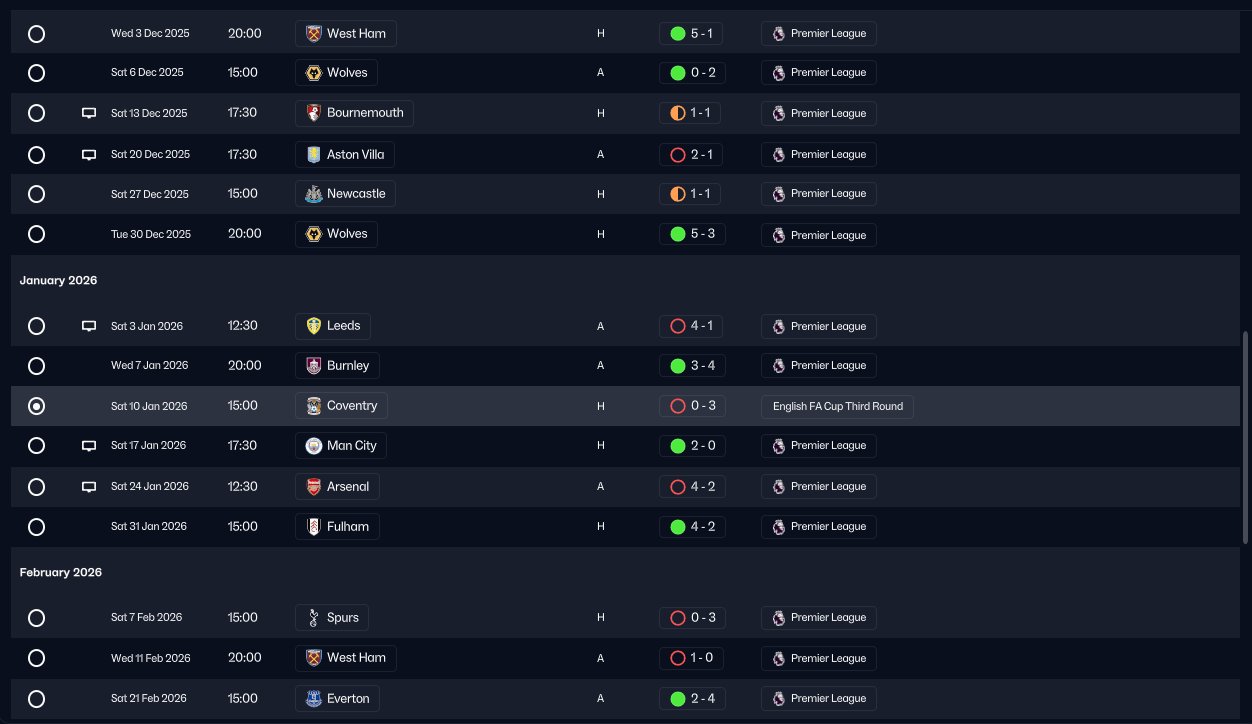The width and height of the screenshot is (1252, 724).
Task: Select the radio button for Coventry fixture
Action: pyautogui.click(x=36, y=406)
